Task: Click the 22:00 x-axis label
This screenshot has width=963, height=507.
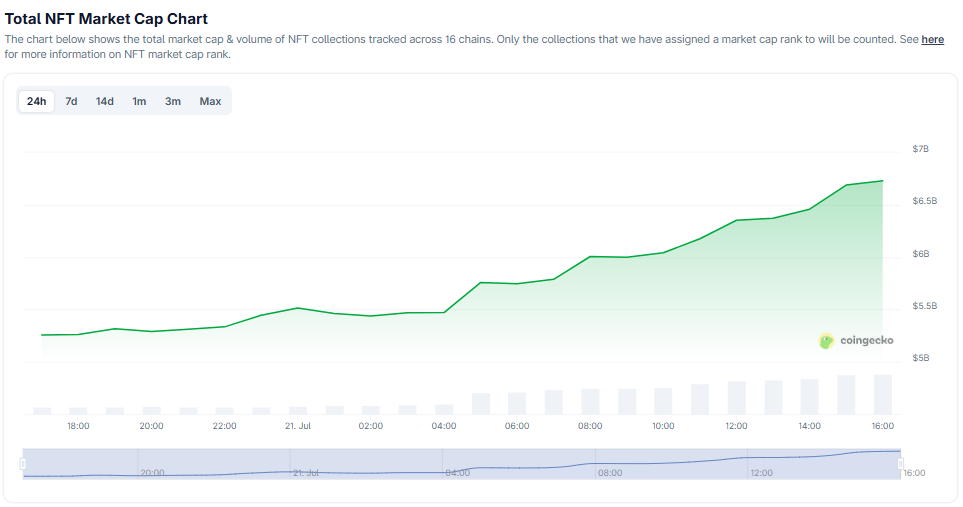Action: (224, 426)
